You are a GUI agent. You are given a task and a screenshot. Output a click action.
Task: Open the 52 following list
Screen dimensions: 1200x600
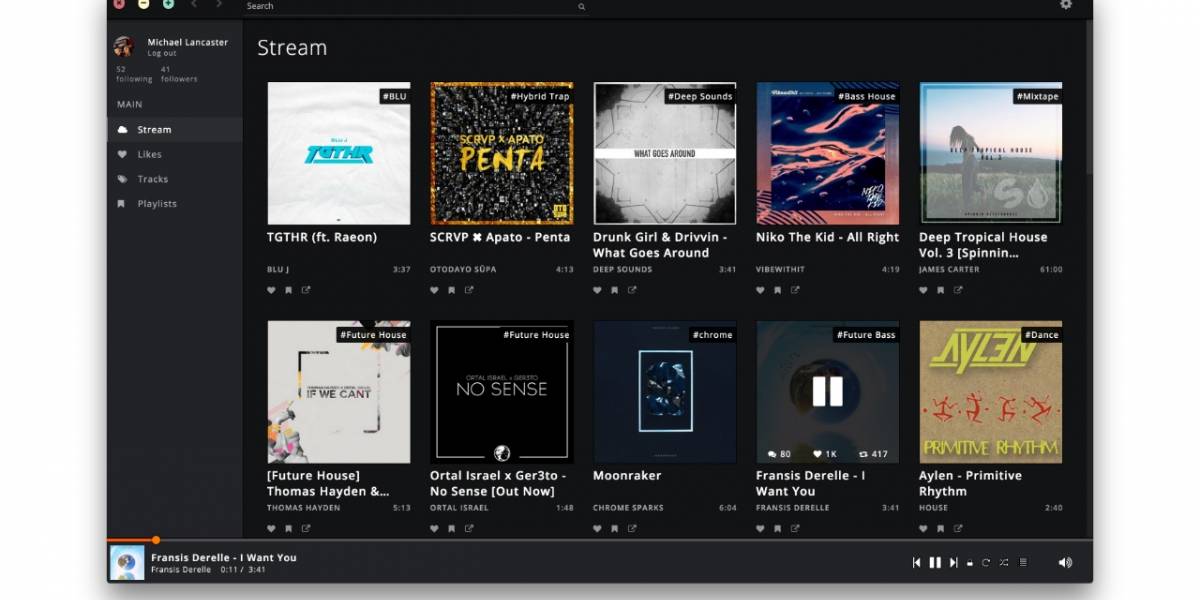click(134, 74)
